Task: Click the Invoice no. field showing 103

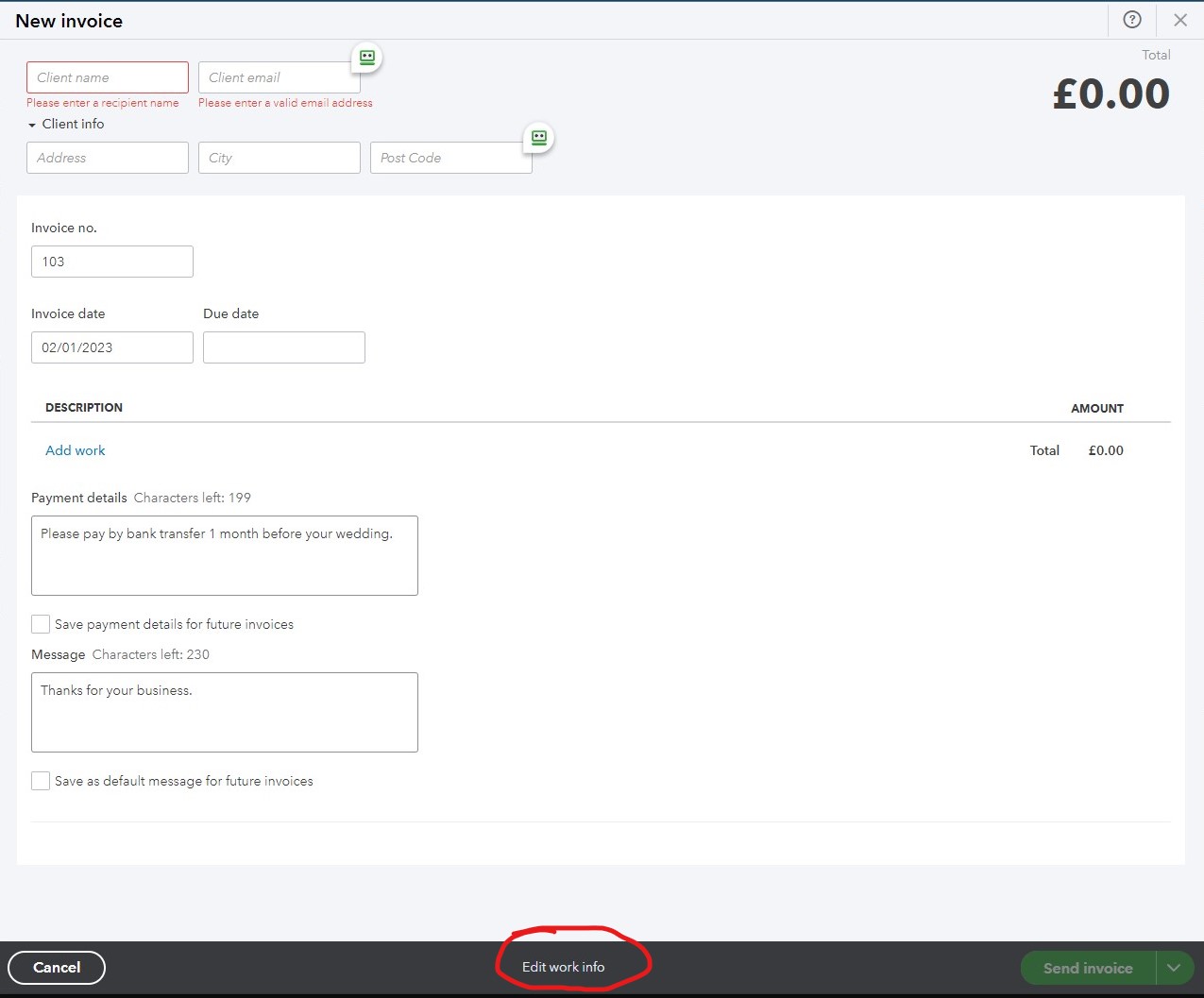Action: [x=111, y=262]
